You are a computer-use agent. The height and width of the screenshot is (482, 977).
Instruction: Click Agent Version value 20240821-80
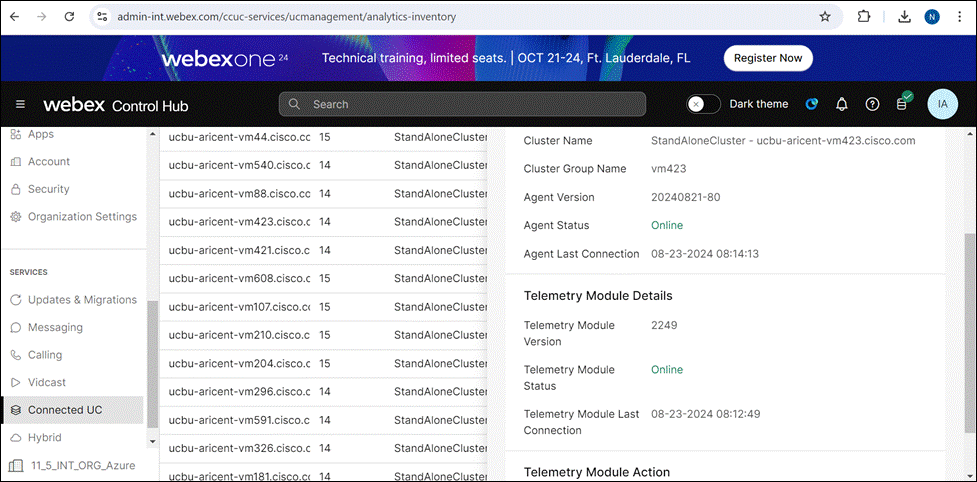point(685,197)
